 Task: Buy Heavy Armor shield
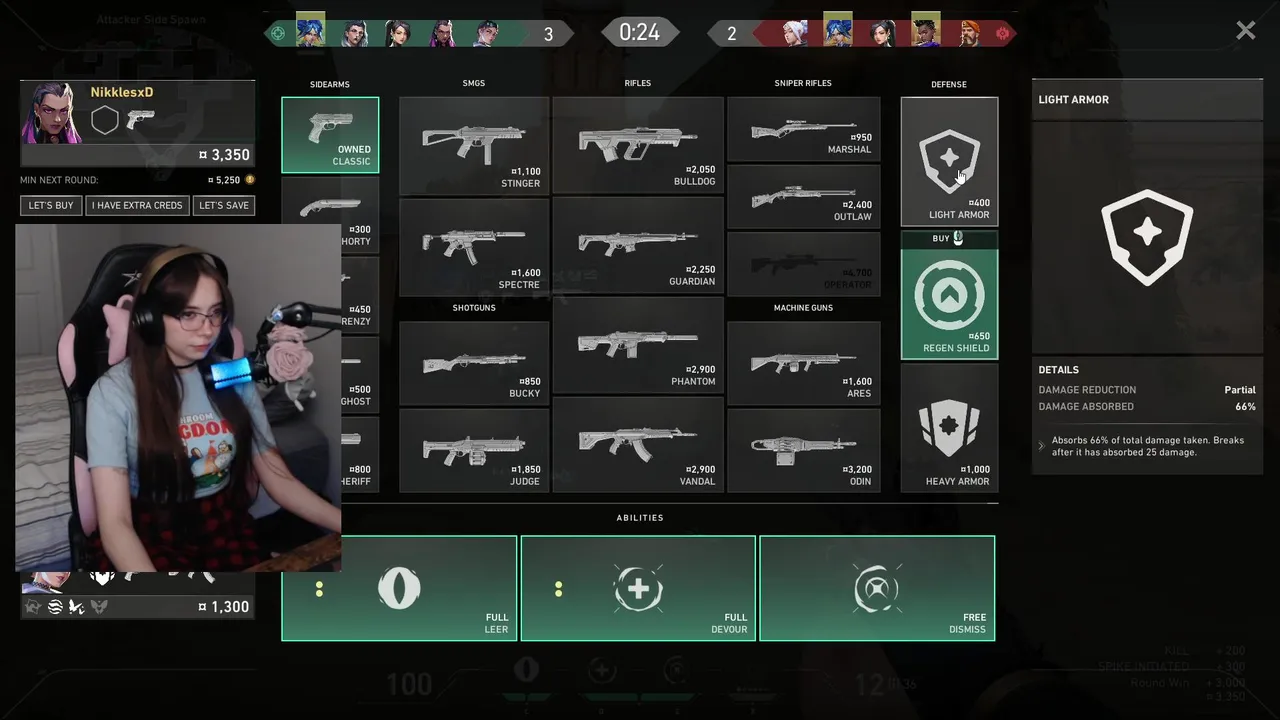click(949, 427)
